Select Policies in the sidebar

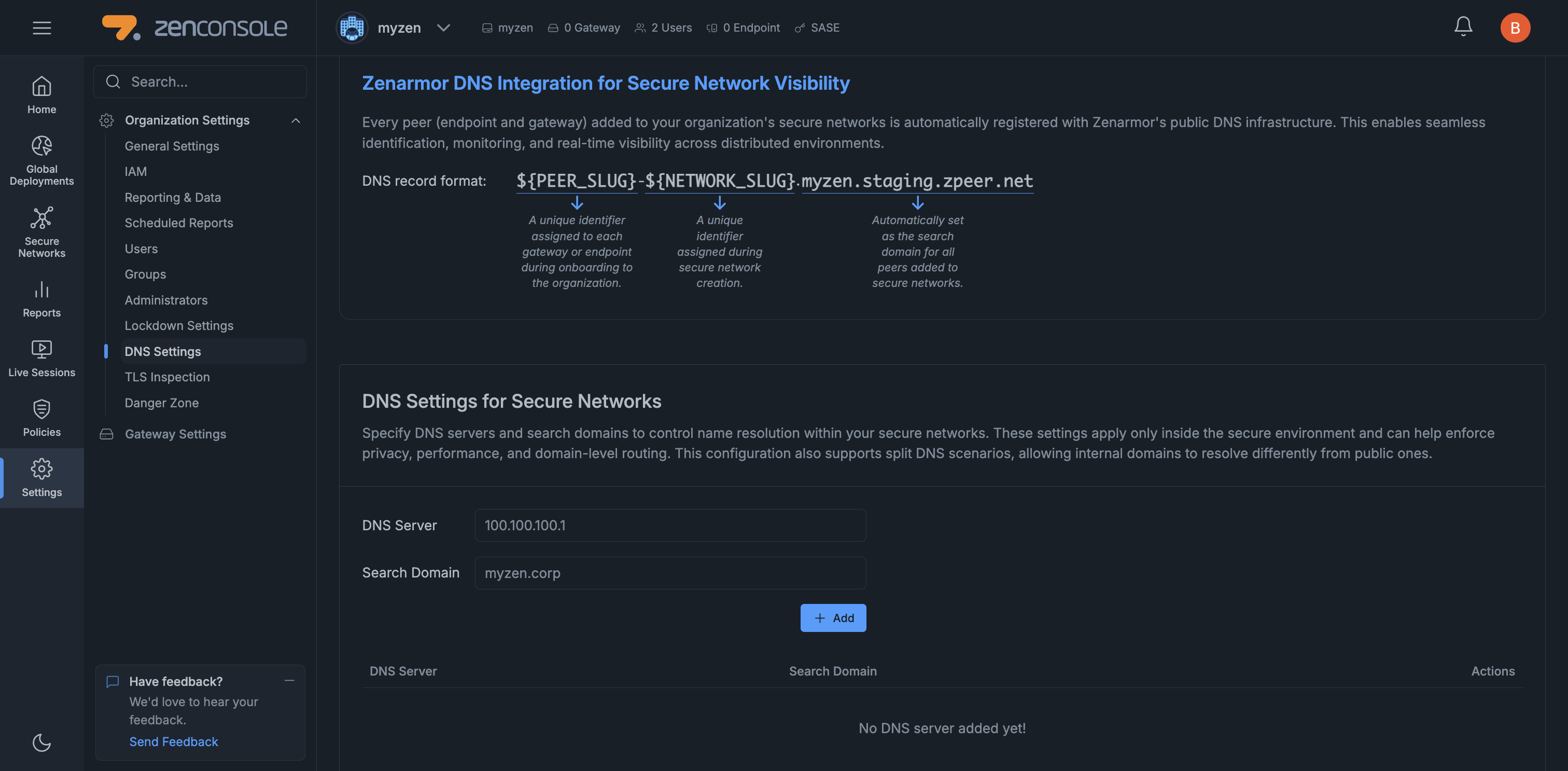click(x=41, y=418)
